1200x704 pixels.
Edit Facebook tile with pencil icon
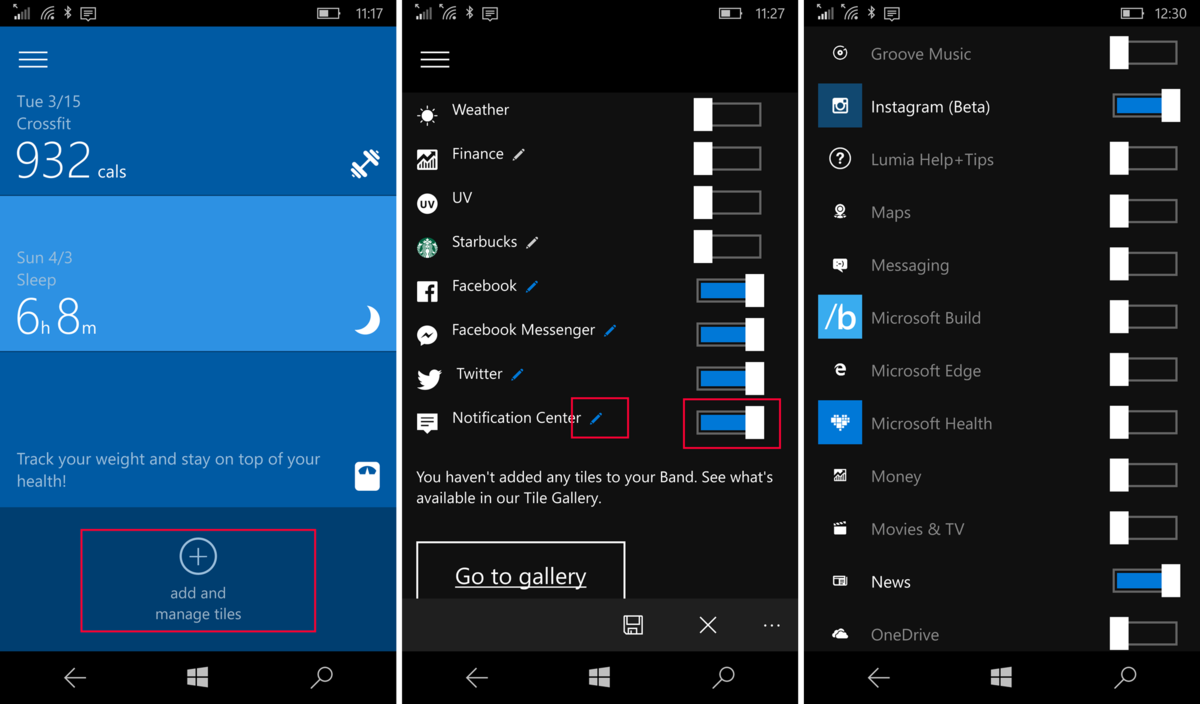click(532, 287)
